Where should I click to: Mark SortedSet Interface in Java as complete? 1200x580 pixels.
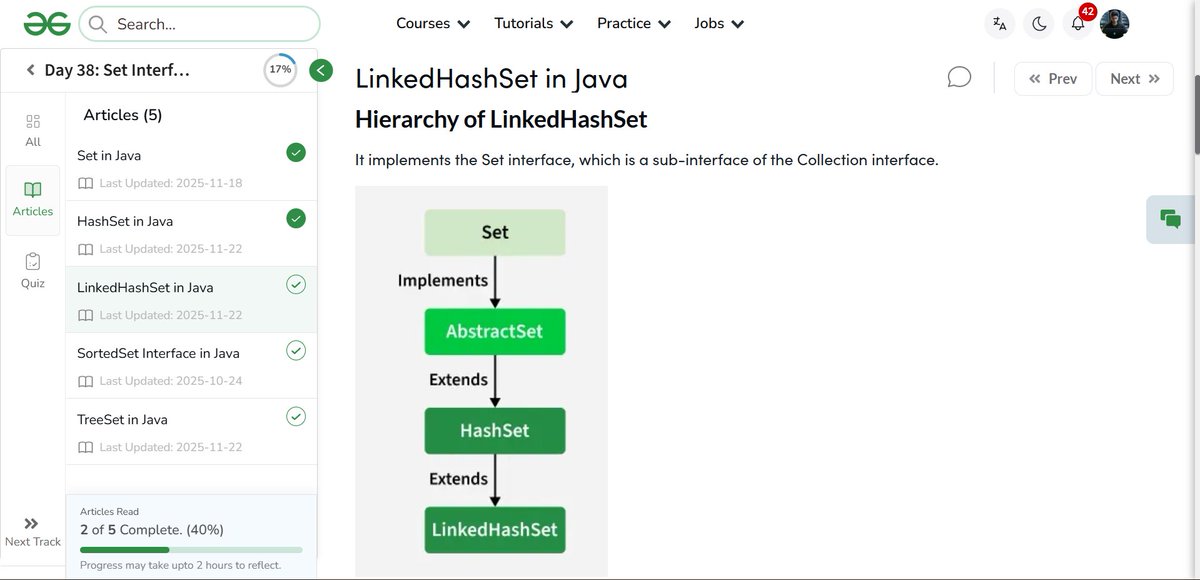click(296, 351)
